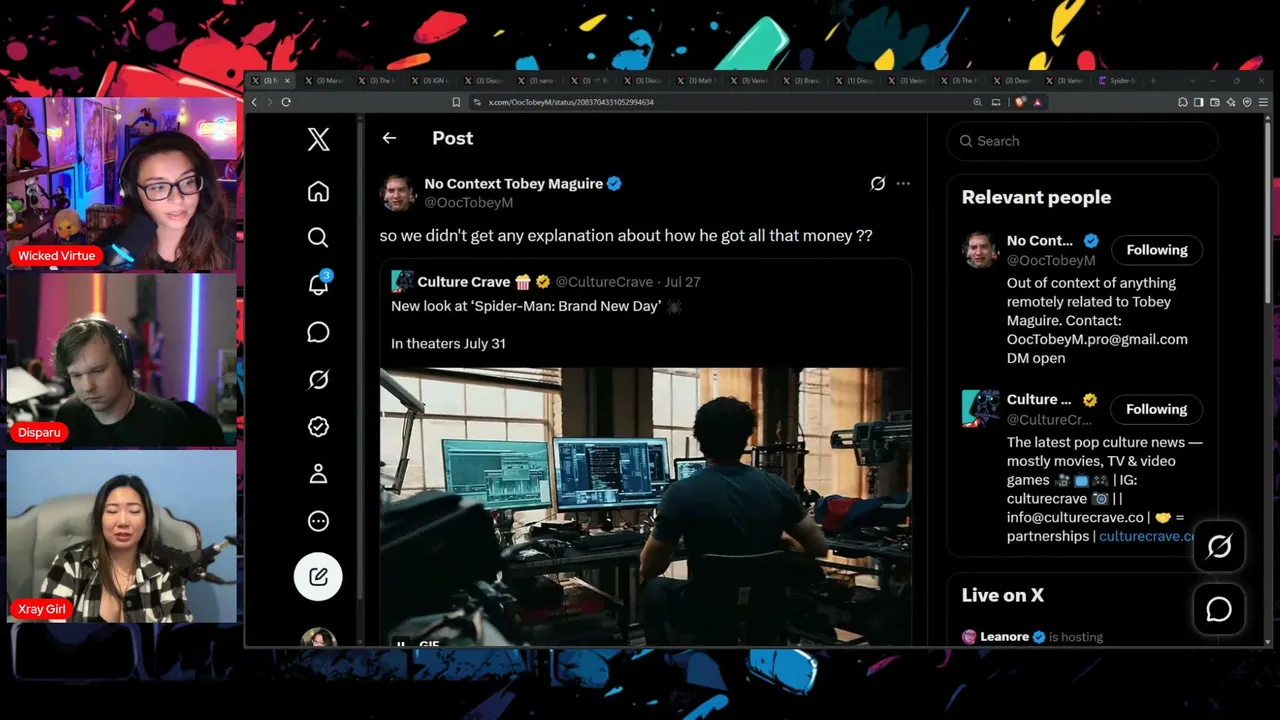1280x720 pixels.
Task: Click Following button for No Context Tobey
Action: coord(1157,250)
